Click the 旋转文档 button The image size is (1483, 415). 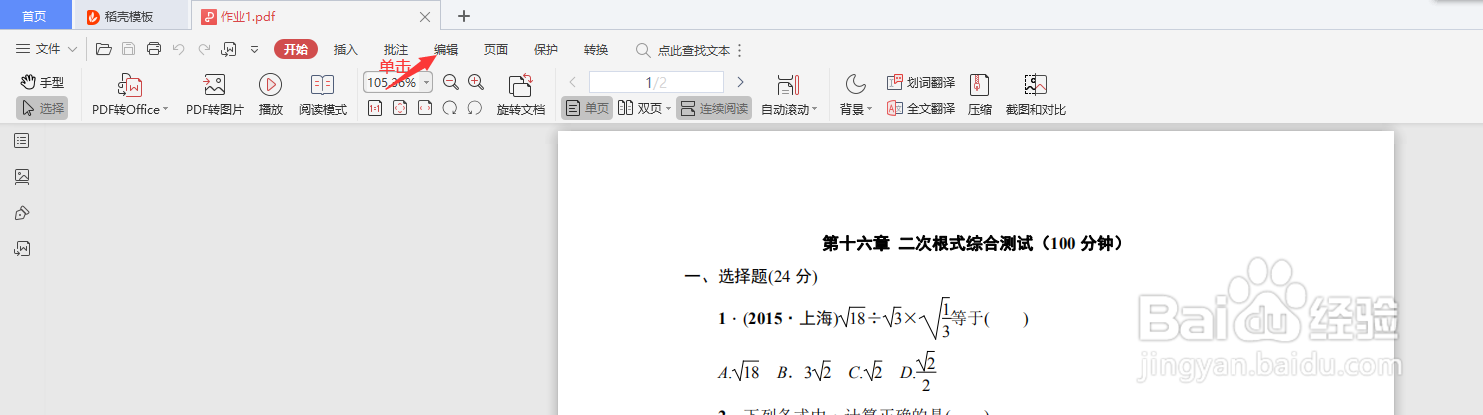(x=521, y=95)
